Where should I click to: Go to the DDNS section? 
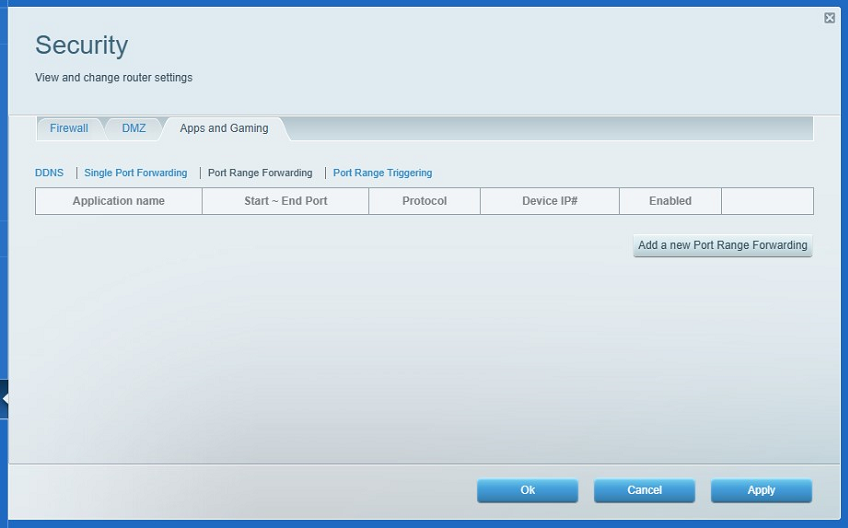point(49,173)
